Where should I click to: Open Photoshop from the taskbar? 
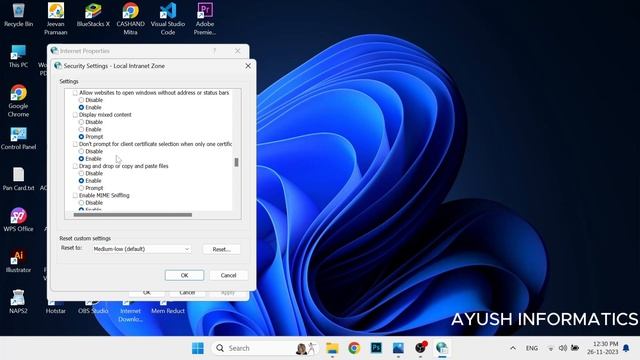coord(376,348)
